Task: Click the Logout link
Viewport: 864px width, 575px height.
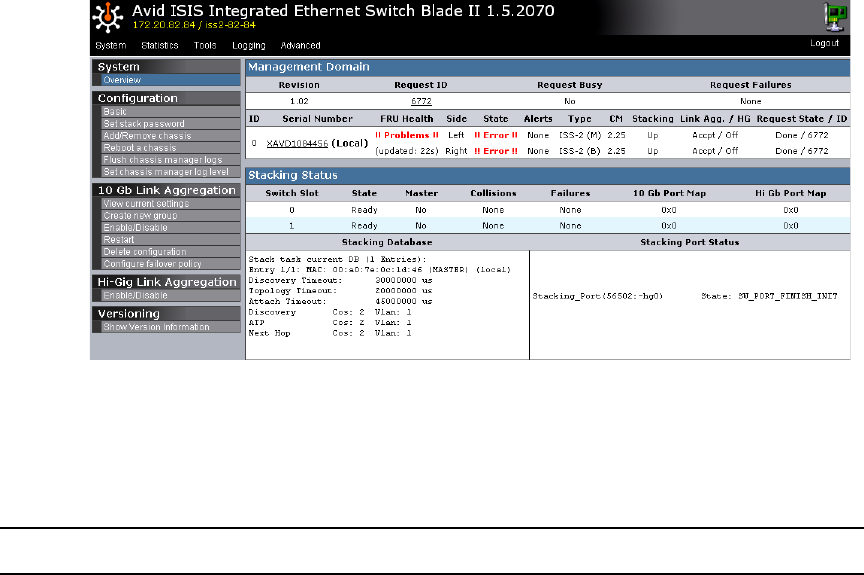Action: (x=824, y=43)
